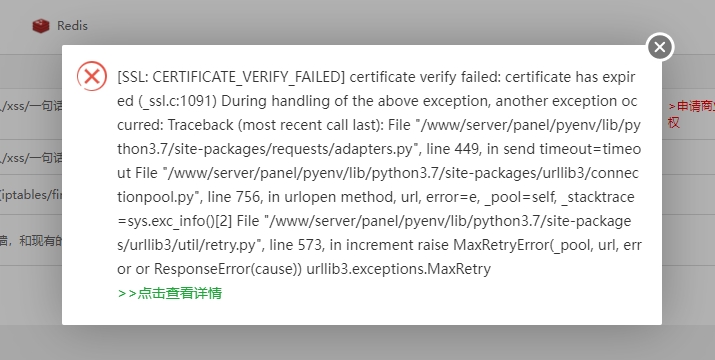Click the urllib3/util/retry.py traceback line
This screenshot has width=715, height=360.
coord(379,245)
